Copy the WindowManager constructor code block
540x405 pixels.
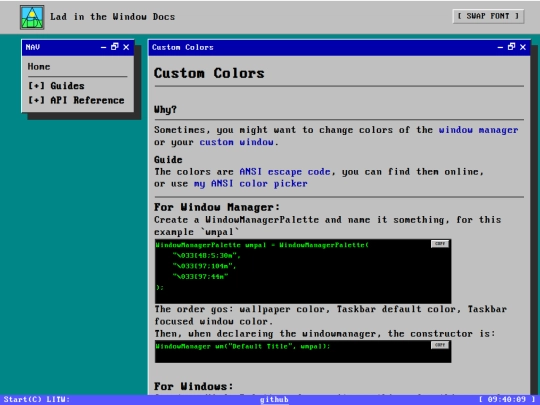[440, 345]
